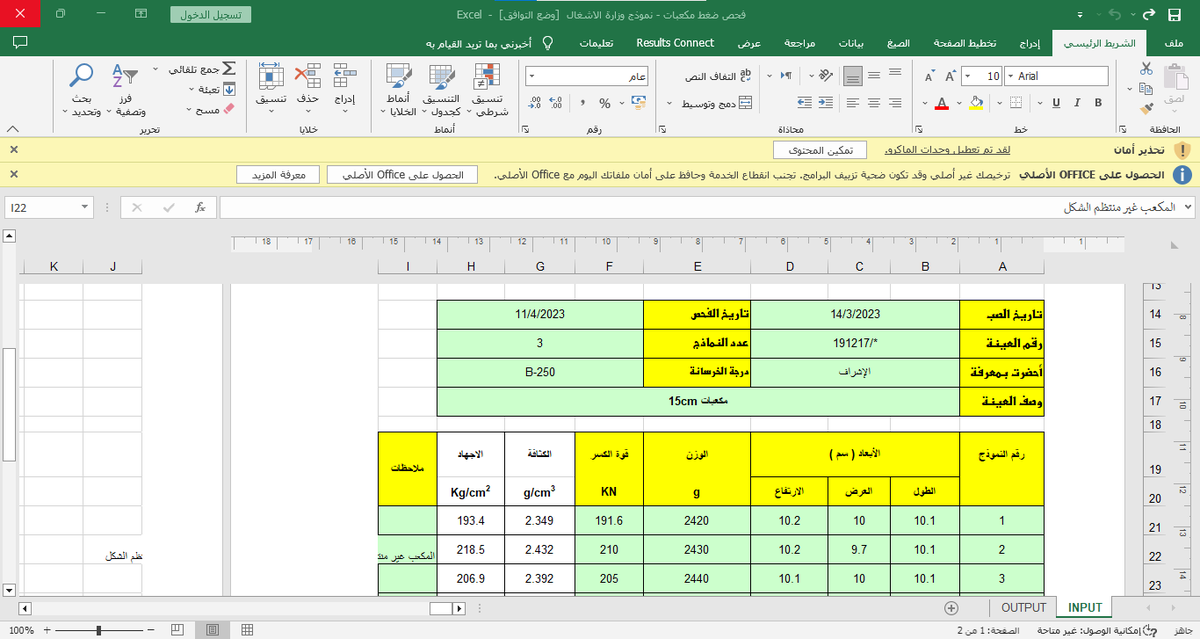1200x639 pixels.
Task: Click Enable Content (تمكين المحتوى) button
Action: click(x=819, y=149)
